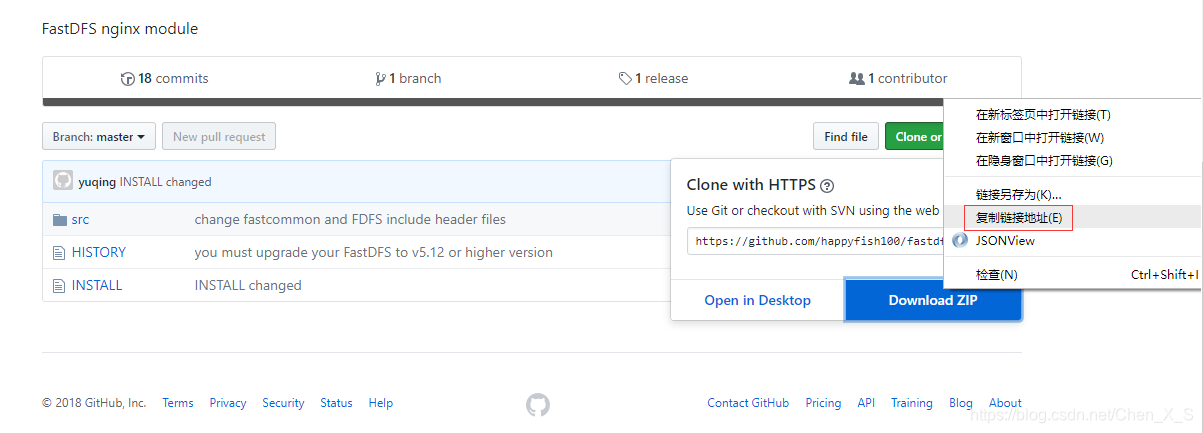Click the Download ZIP button
Image resolution: width=1203 pixels, height=433 pixels.
933,300
